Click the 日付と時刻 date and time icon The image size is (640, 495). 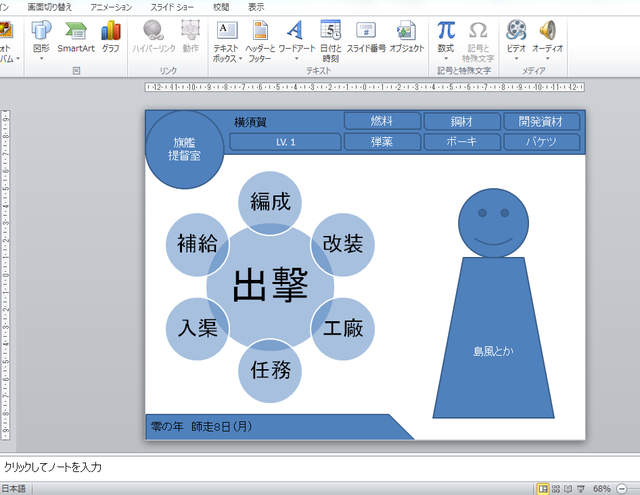coord(330,36)
